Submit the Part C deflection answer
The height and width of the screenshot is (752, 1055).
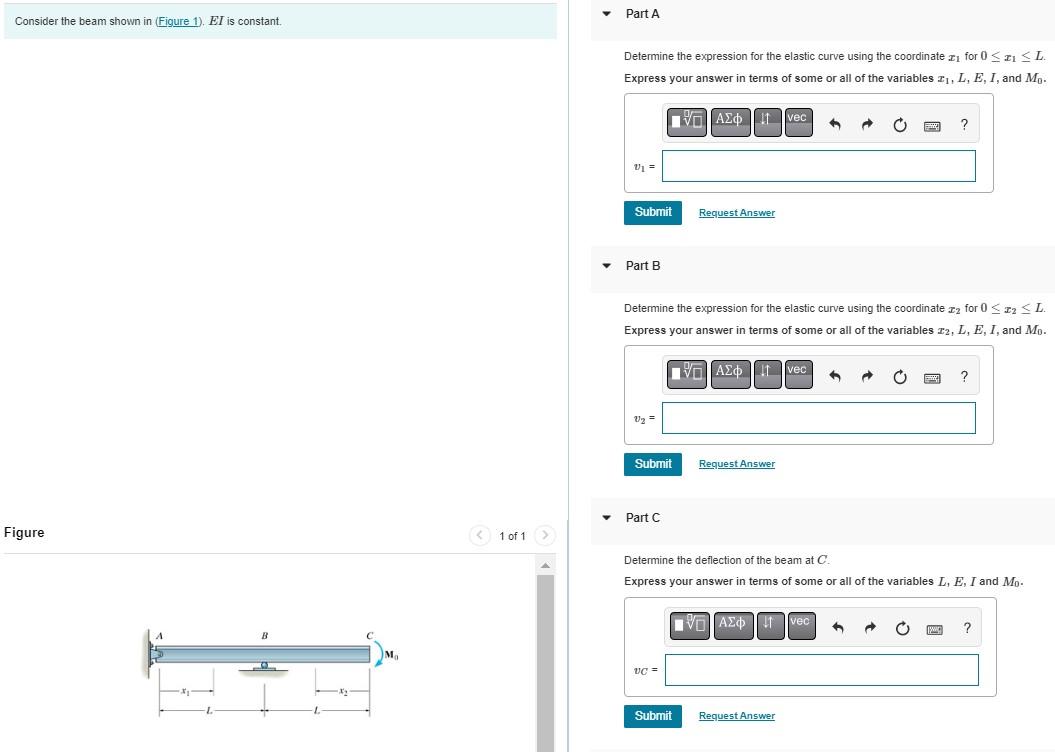[652, 716]
